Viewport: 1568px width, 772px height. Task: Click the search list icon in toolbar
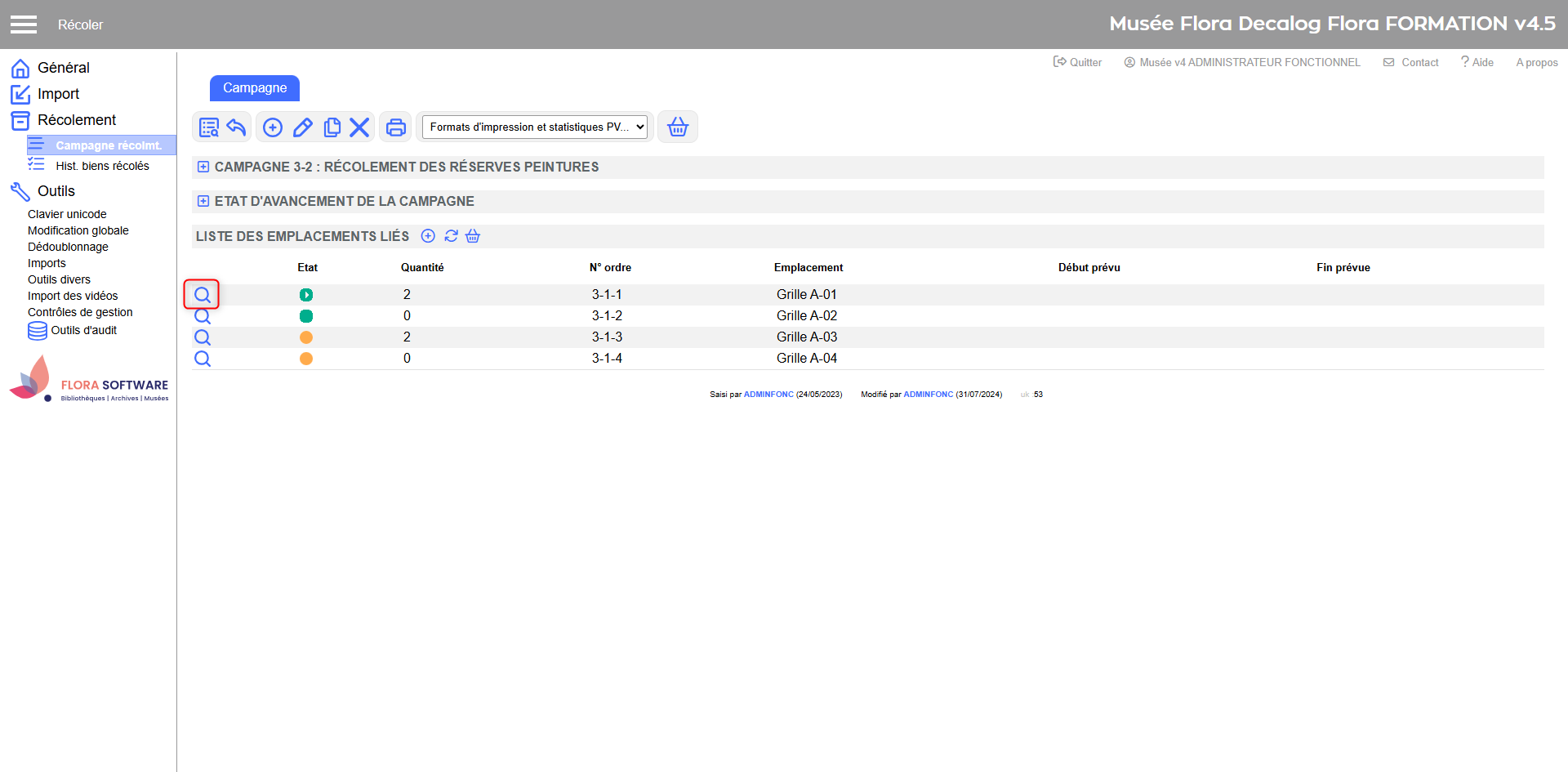[209, 127]
